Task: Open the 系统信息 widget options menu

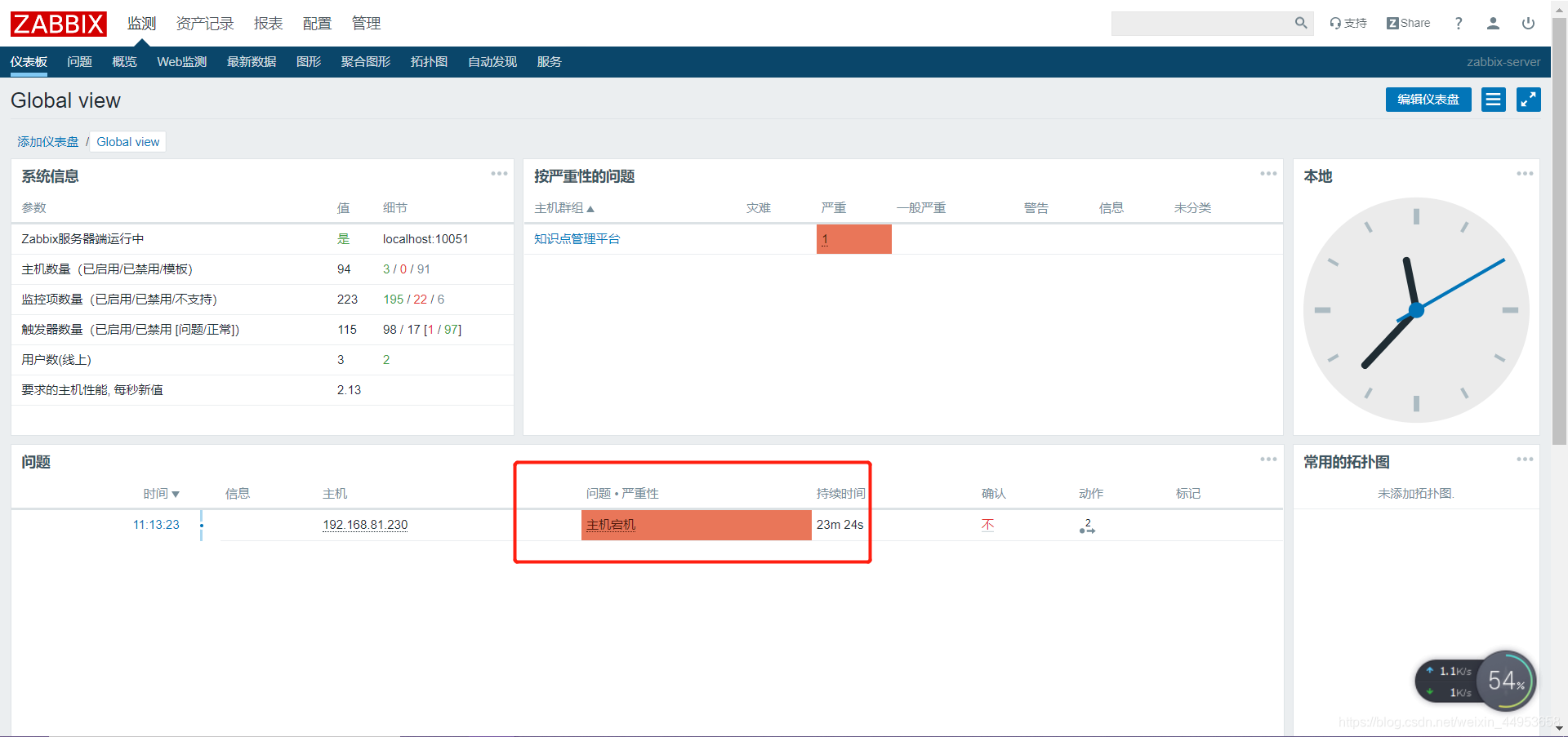Action: point(499,174)
